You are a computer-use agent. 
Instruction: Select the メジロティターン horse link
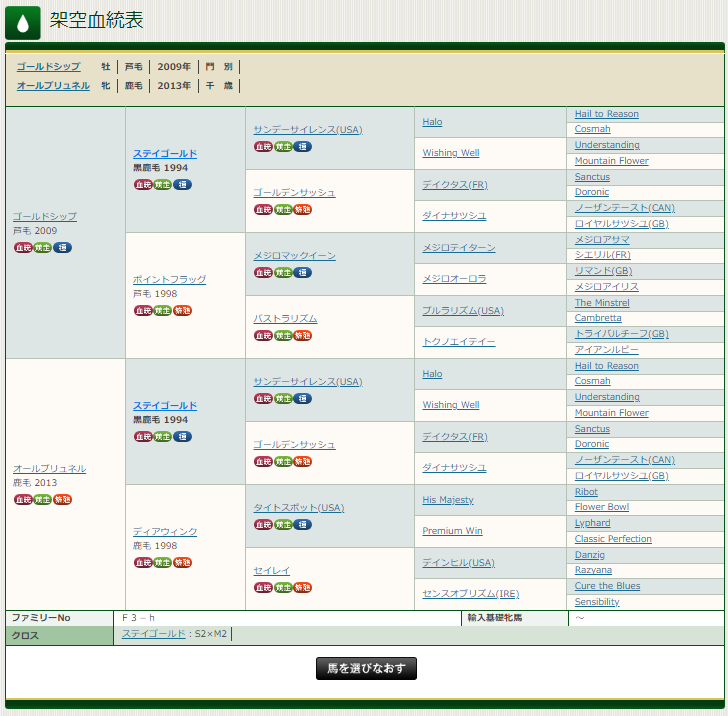pyautogui.click(x=458, y=248)
